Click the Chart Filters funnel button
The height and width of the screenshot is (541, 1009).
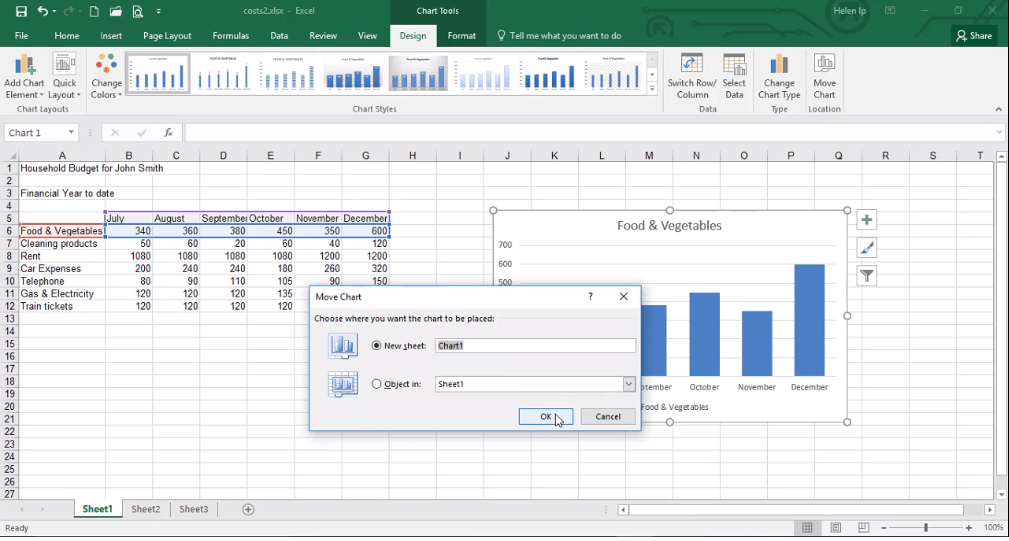coord(867,276)
